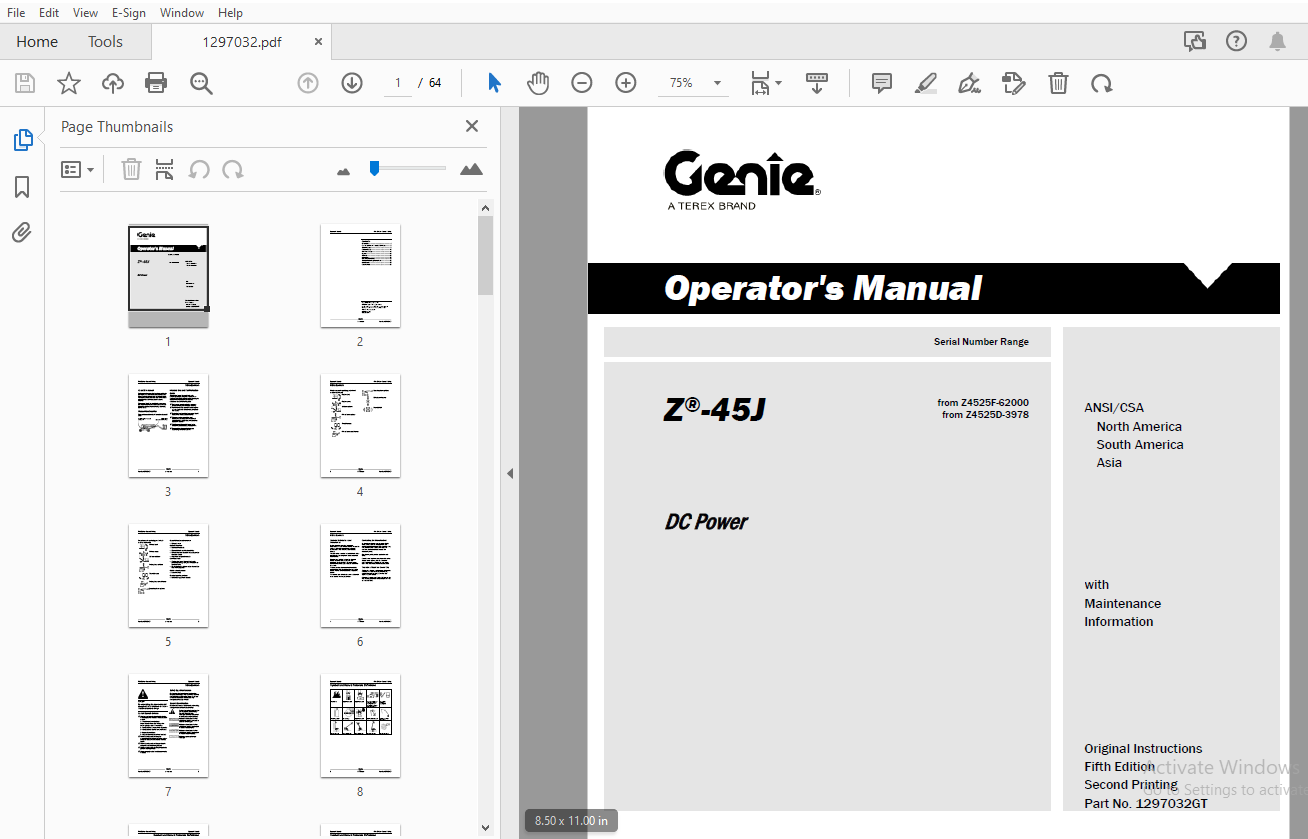Click the Save file icon
The image size is (1308, 839).
[24, 83]
